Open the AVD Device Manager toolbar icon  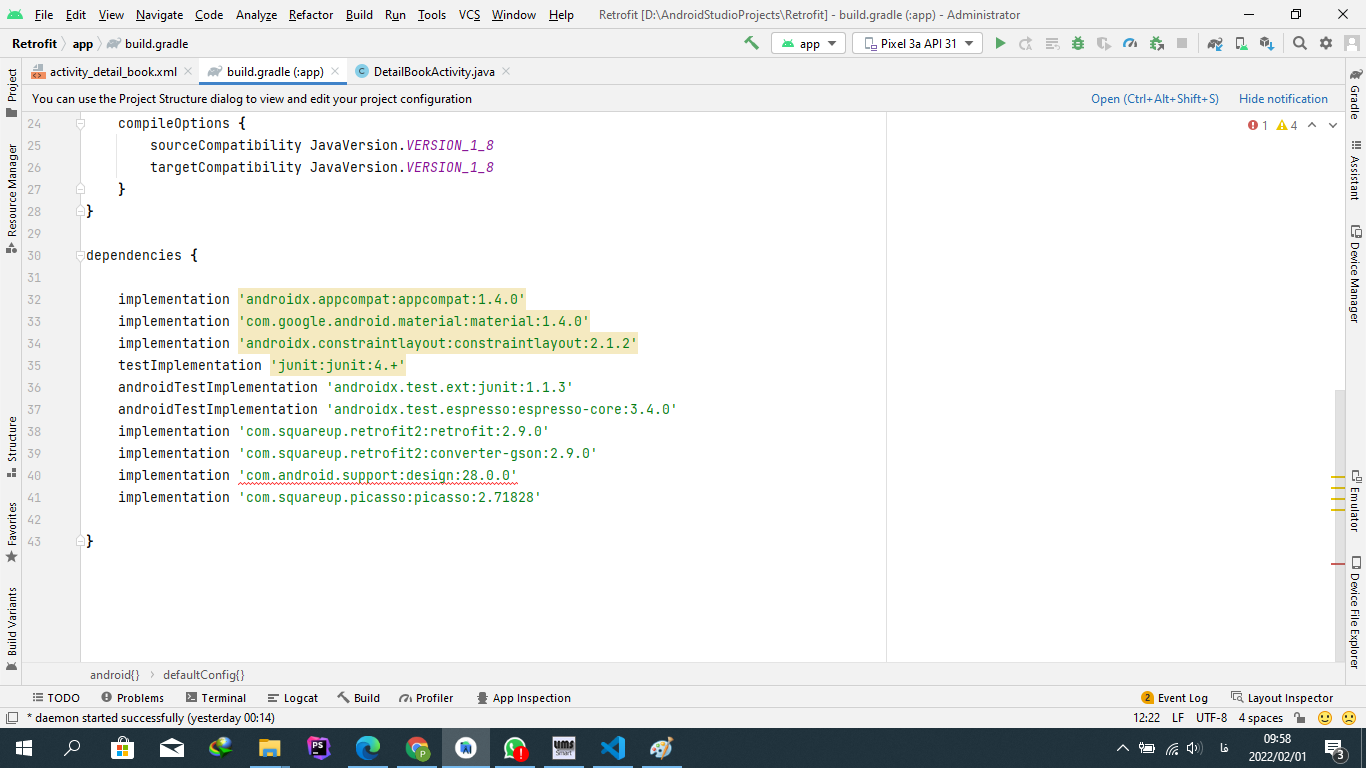[x=1241, y=43]
